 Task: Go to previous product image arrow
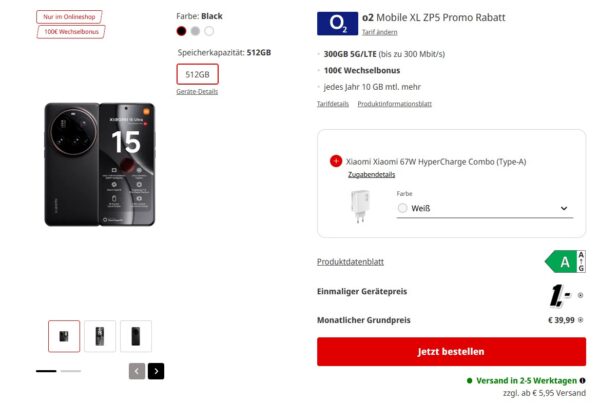[137, 371]
